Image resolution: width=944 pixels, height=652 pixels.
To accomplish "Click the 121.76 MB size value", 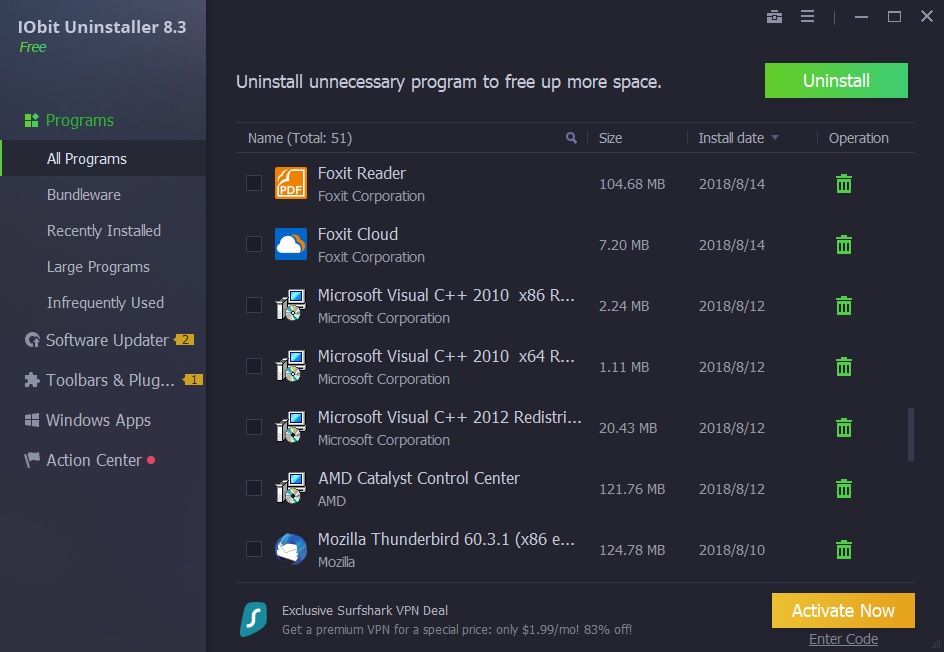I will pyautogui.click(x=632, y=489).
